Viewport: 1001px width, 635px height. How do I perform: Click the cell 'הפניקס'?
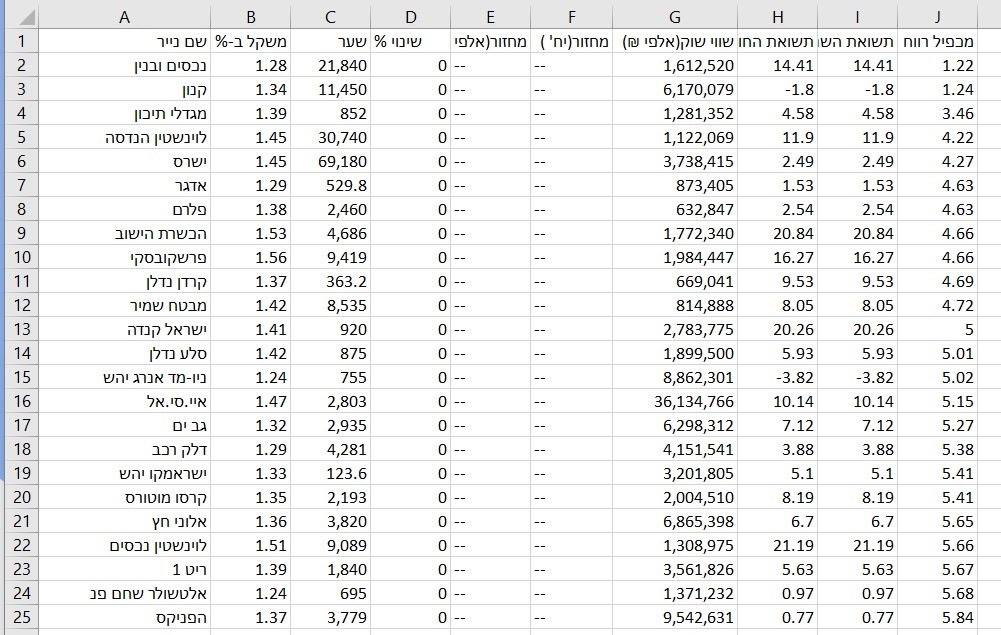(124, 617)
